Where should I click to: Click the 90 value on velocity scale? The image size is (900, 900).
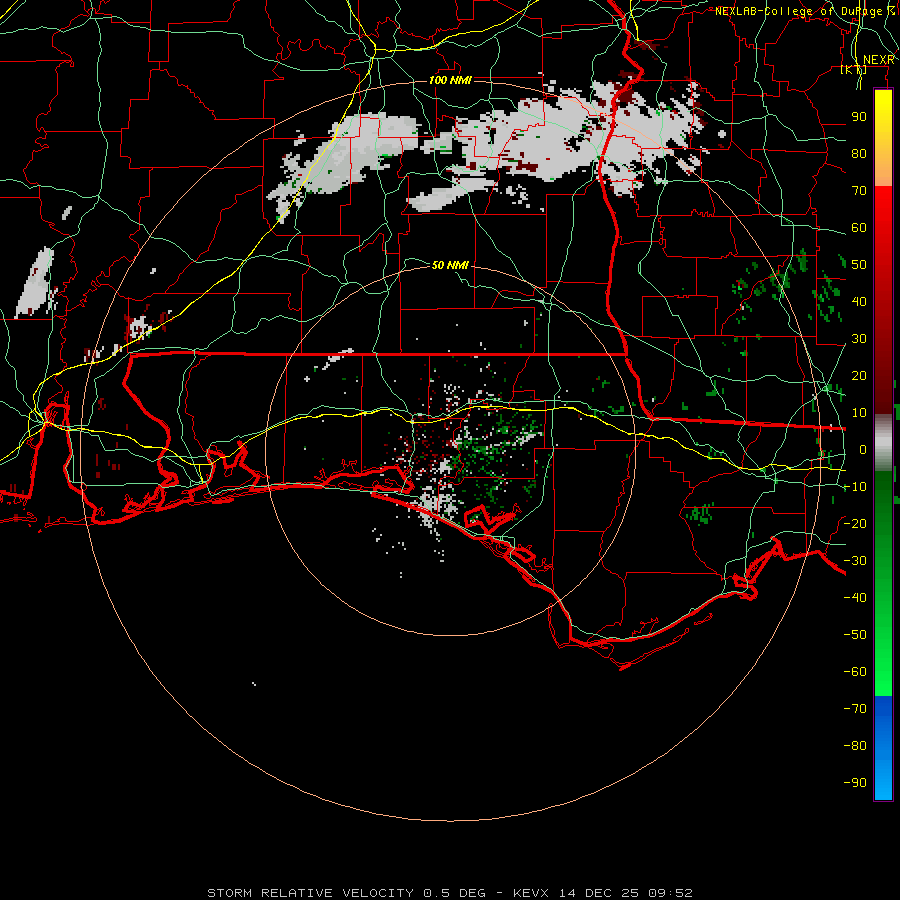pyautogui.click(x=859, y=117)
